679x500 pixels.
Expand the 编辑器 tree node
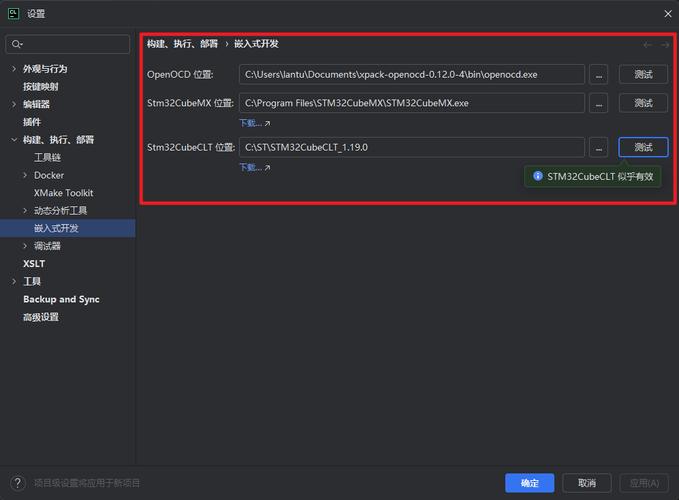(x=14, y=104)
